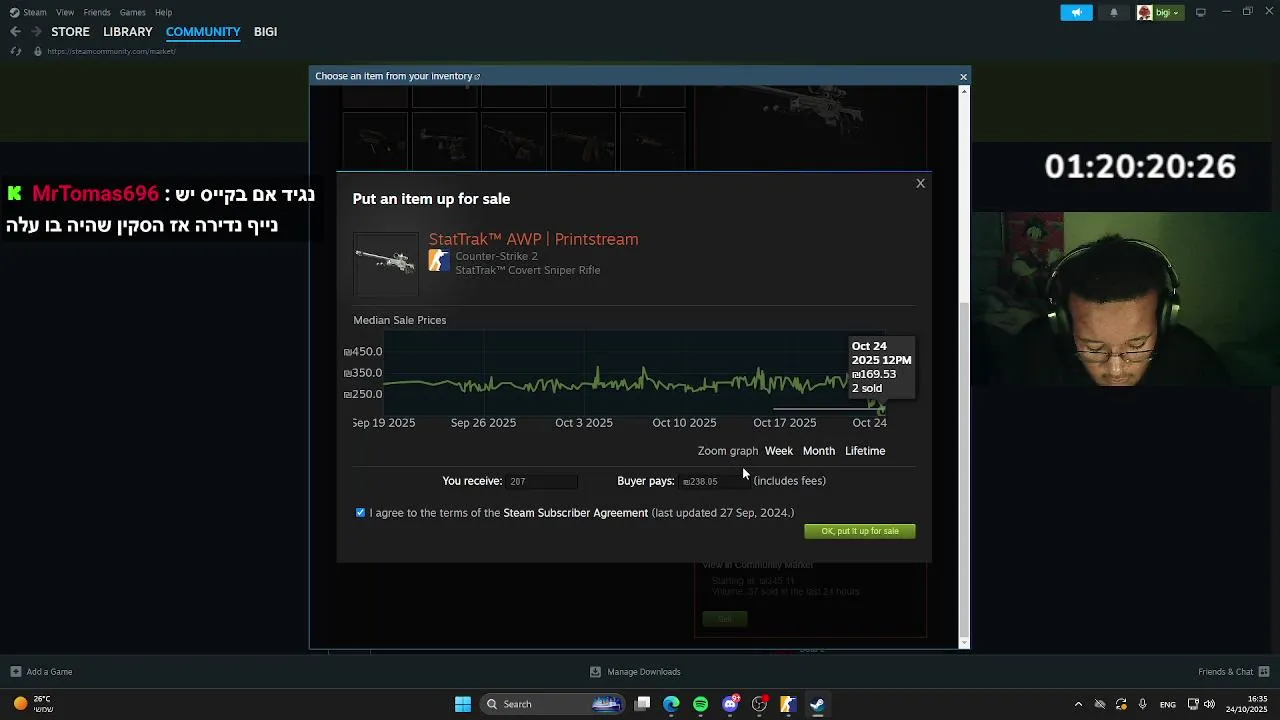Viewport: 1280px width, 720px height.
Task: Navigate back with the back arrow
Action: [15, 32]
